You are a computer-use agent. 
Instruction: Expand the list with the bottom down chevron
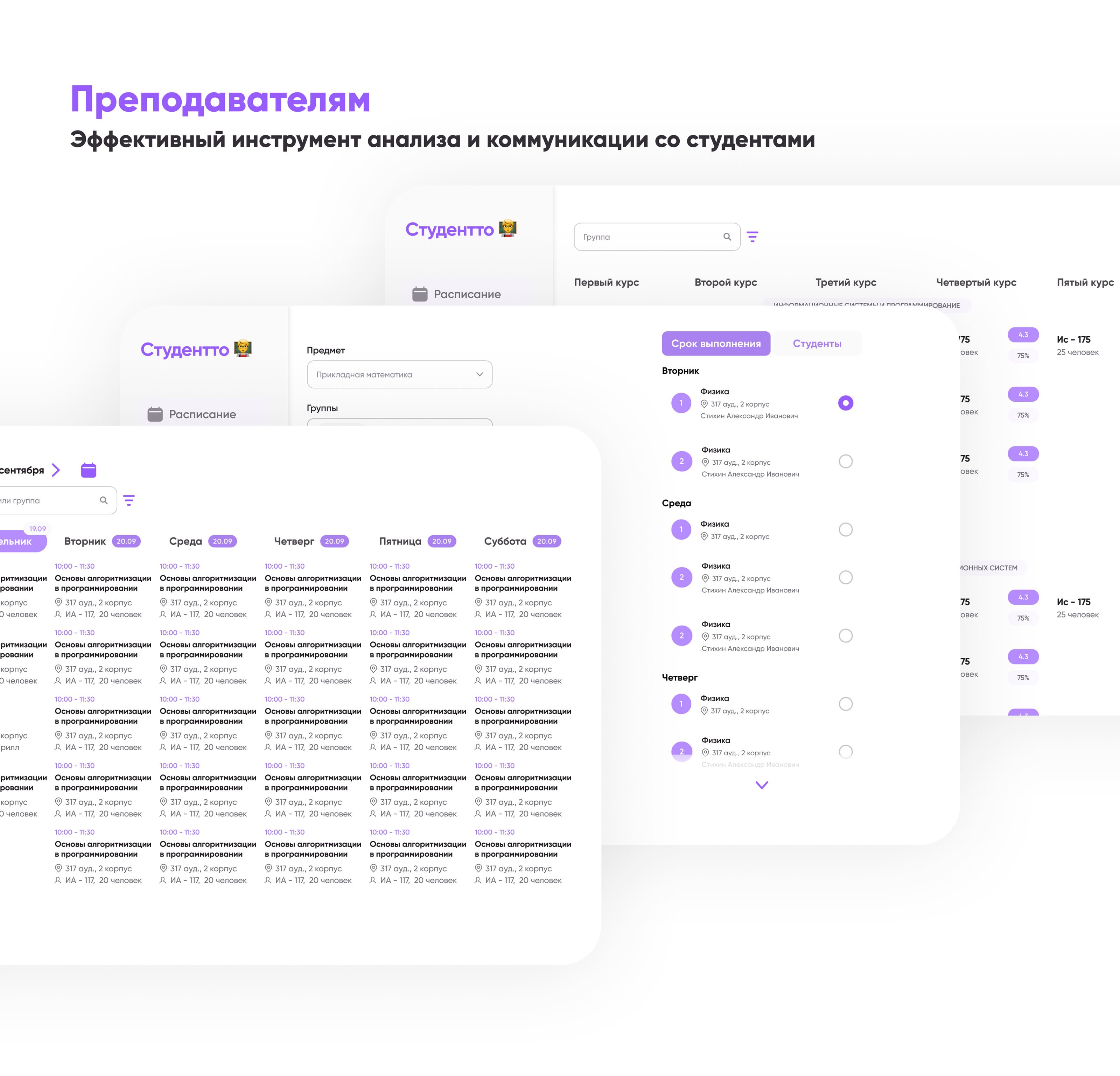click(761, 785)
